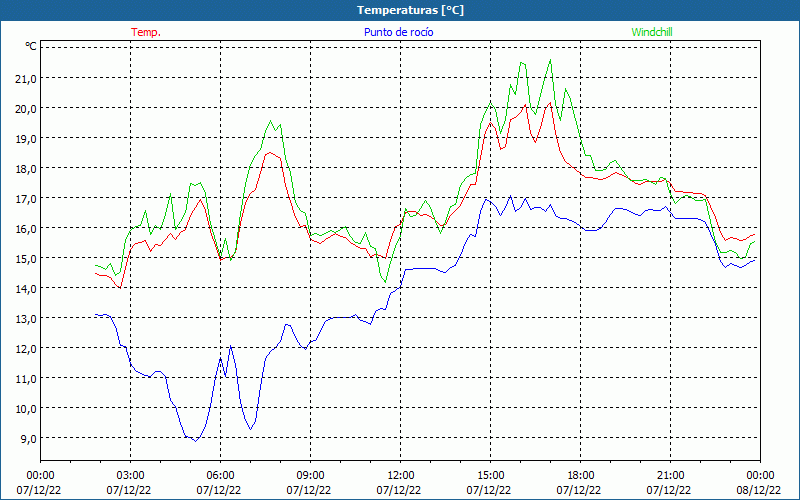Click the '17,0' y-axis value
Screen dimensions: 800x500
[27, 198]
